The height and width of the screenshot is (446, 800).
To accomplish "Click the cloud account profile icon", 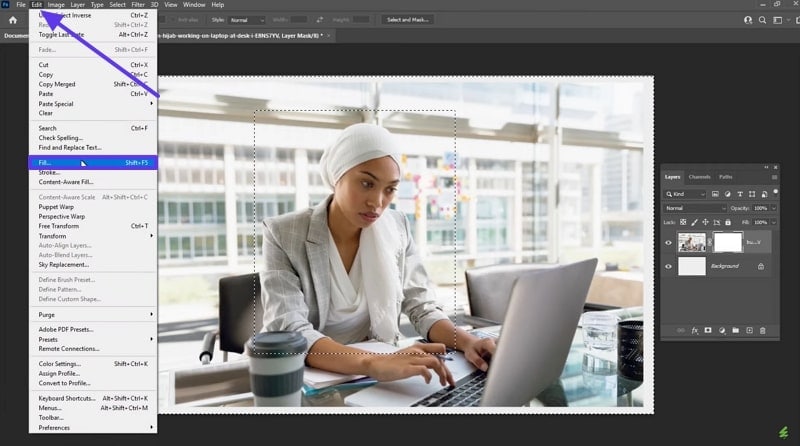I will pyautogui.click(x=748, y=20).
